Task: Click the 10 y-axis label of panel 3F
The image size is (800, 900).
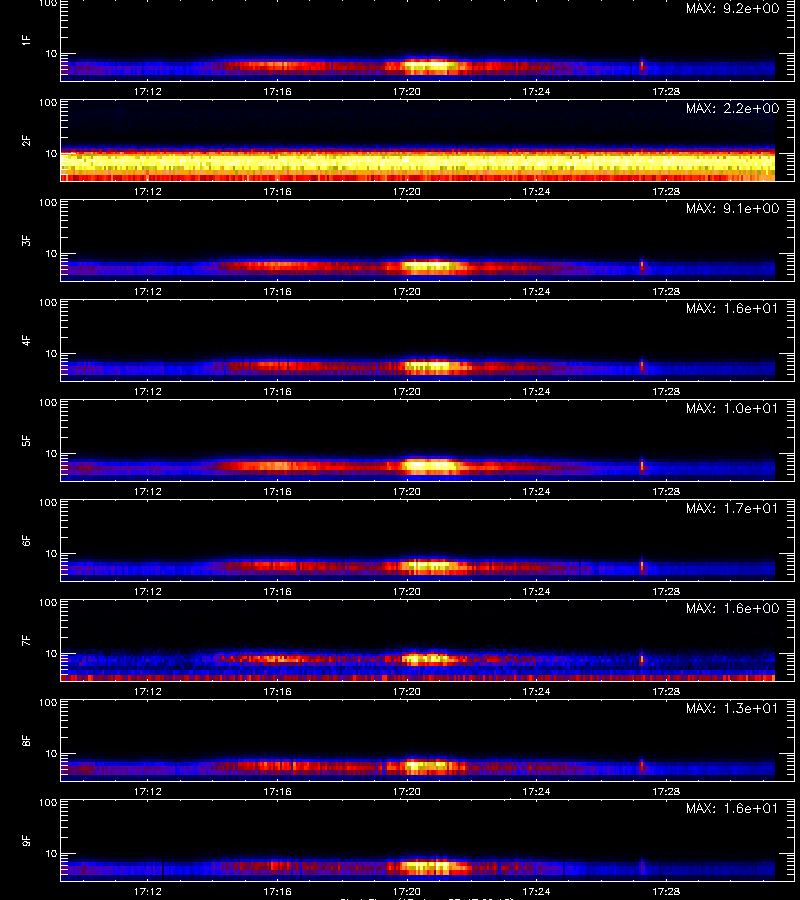Action: [x=51, y=253]
